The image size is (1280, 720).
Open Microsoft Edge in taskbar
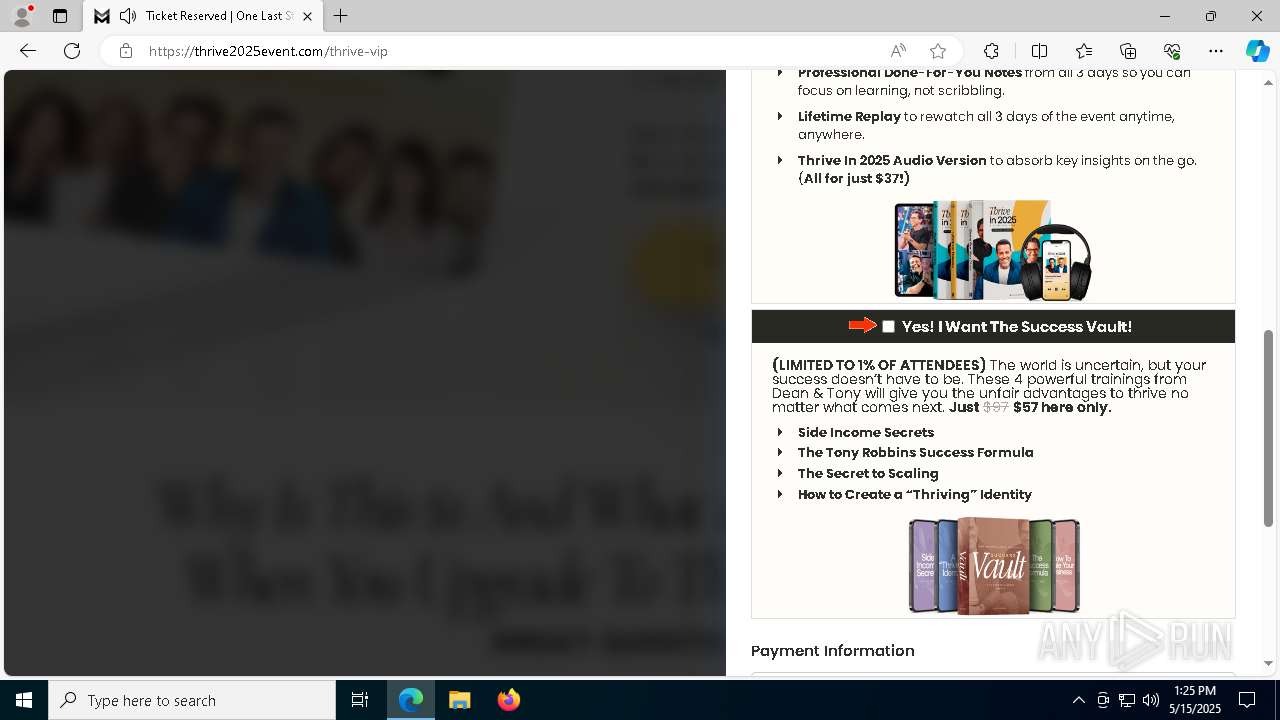click(x=411, y=700)
